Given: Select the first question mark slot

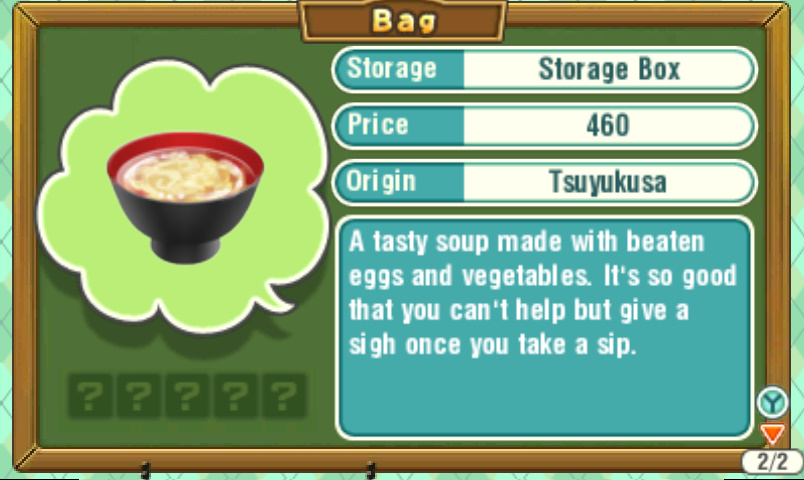Looking at the screenshot, I should click(x=90, y=395).
